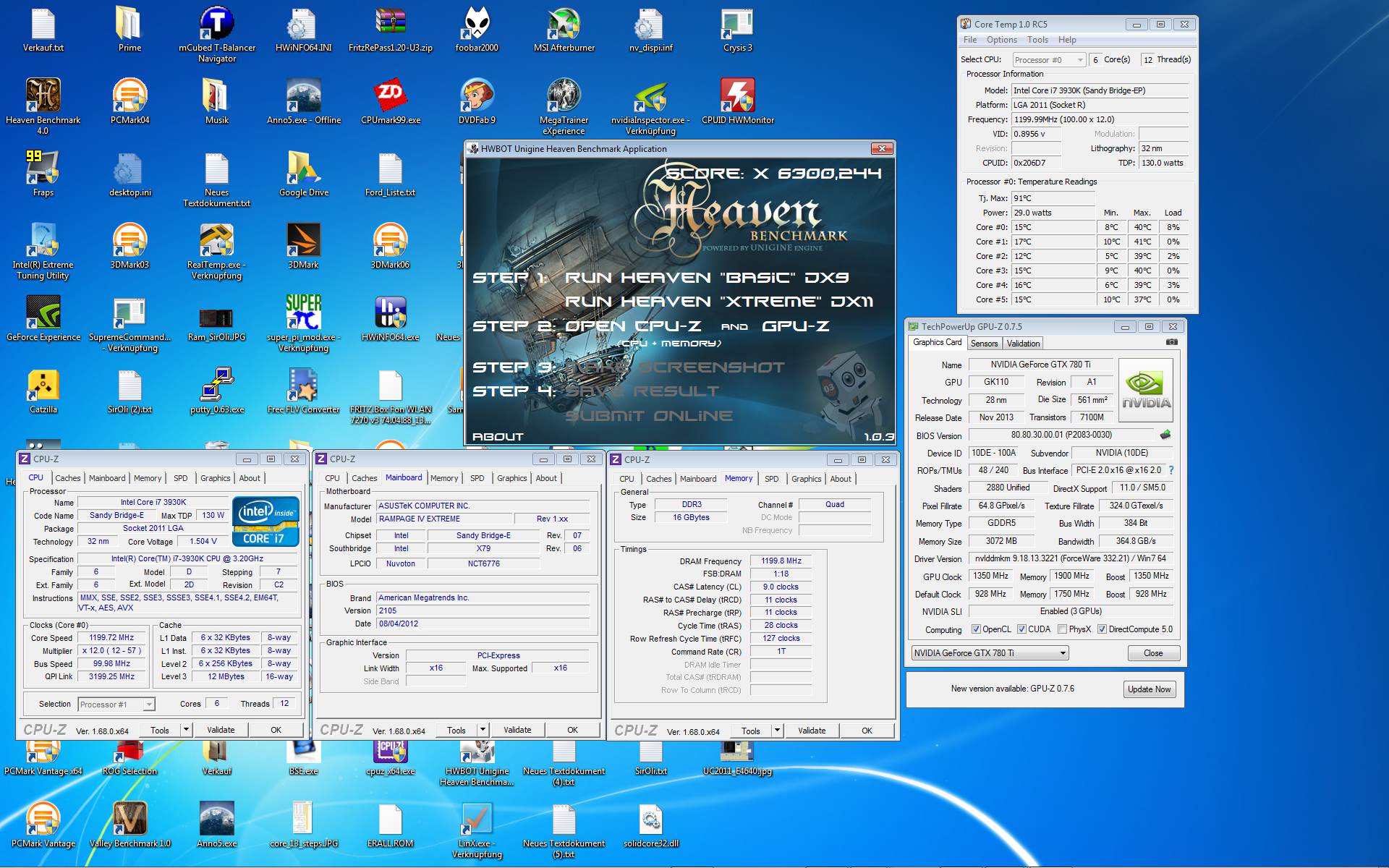Launch Crysis 3 desktop shortcut
The image size is (1389, 868).
tap(737, 29)
